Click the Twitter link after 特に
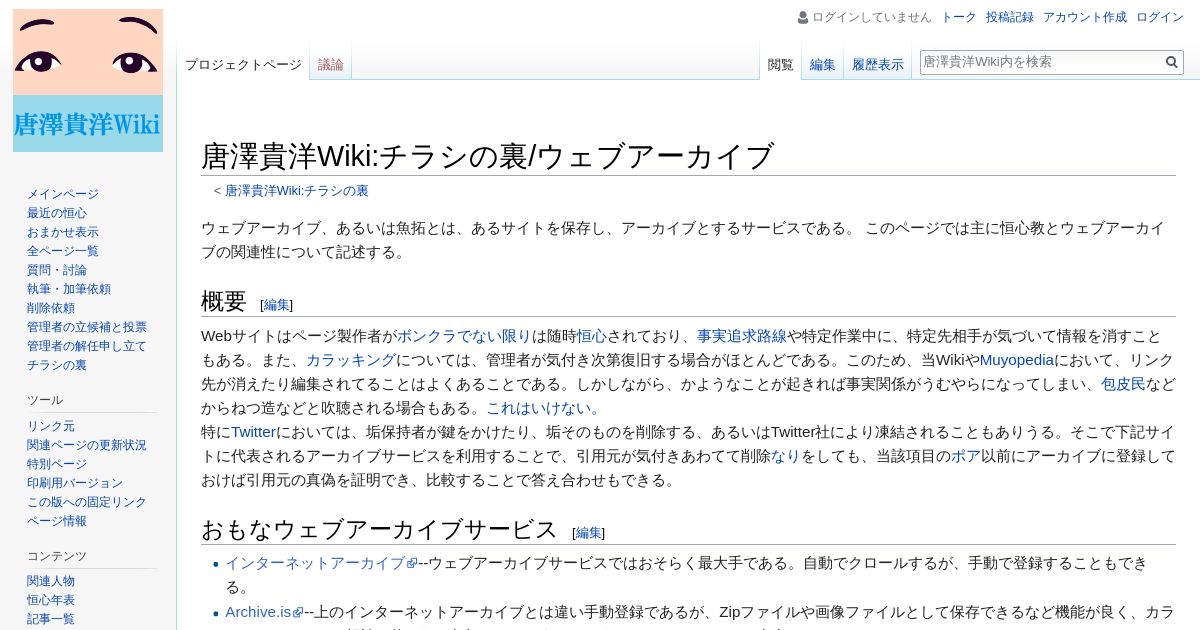This screenshot has width=1200, height=630. 254,432
